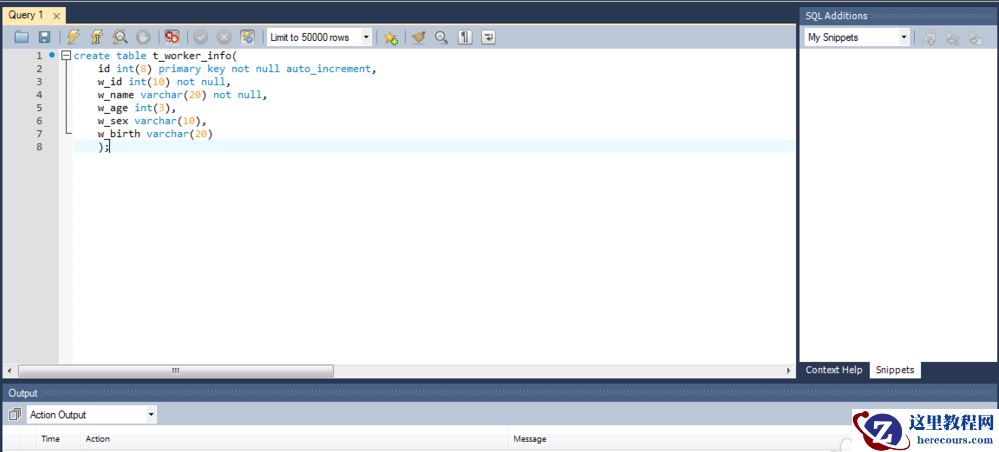The height and width of the screenshot is (452, 999).
Task: Replace editor text with selected snippet icon
Action: point(929,38)
